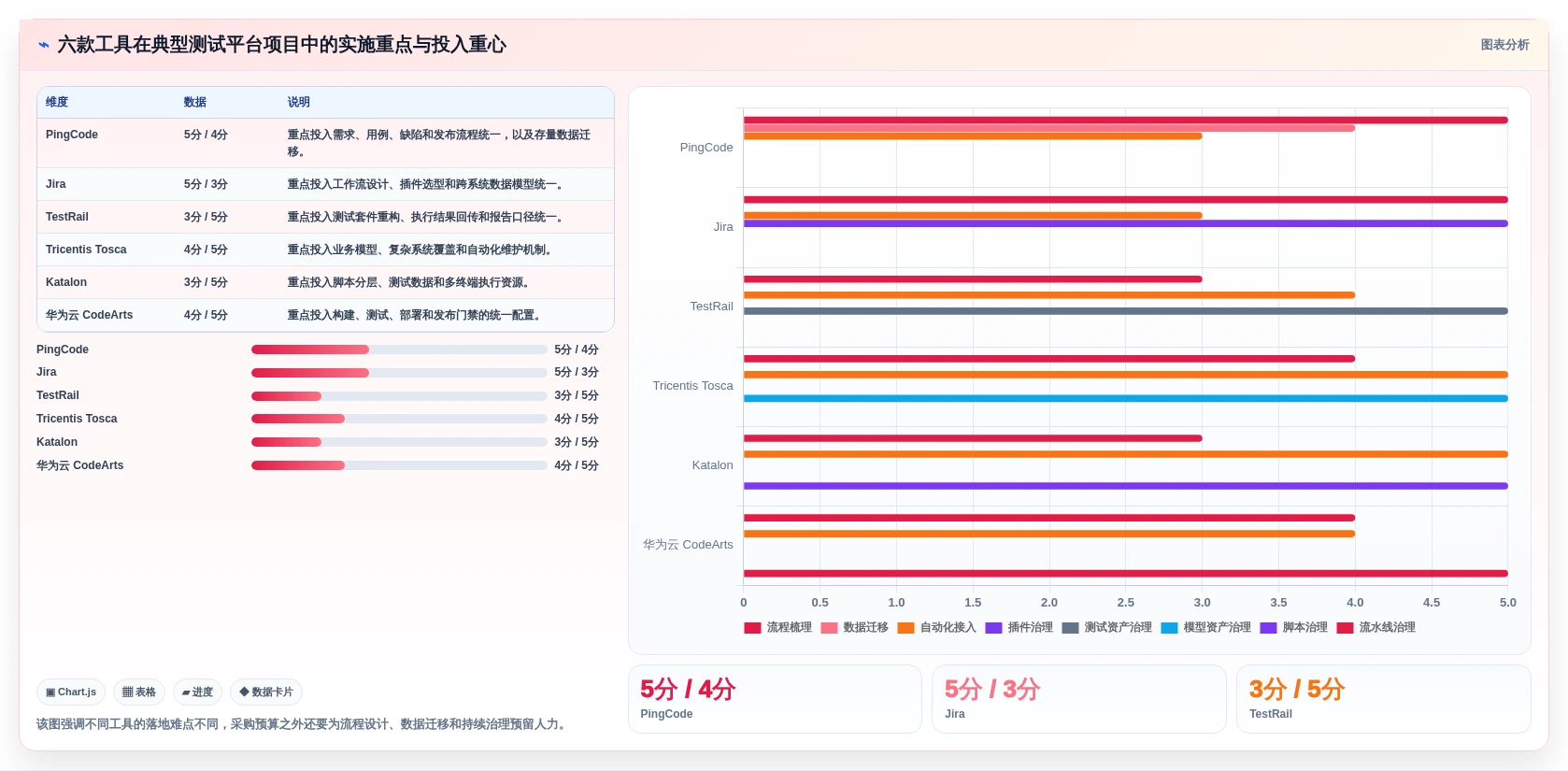Click the Tricentis Tosca description about 业务模型

pos(421,250)
